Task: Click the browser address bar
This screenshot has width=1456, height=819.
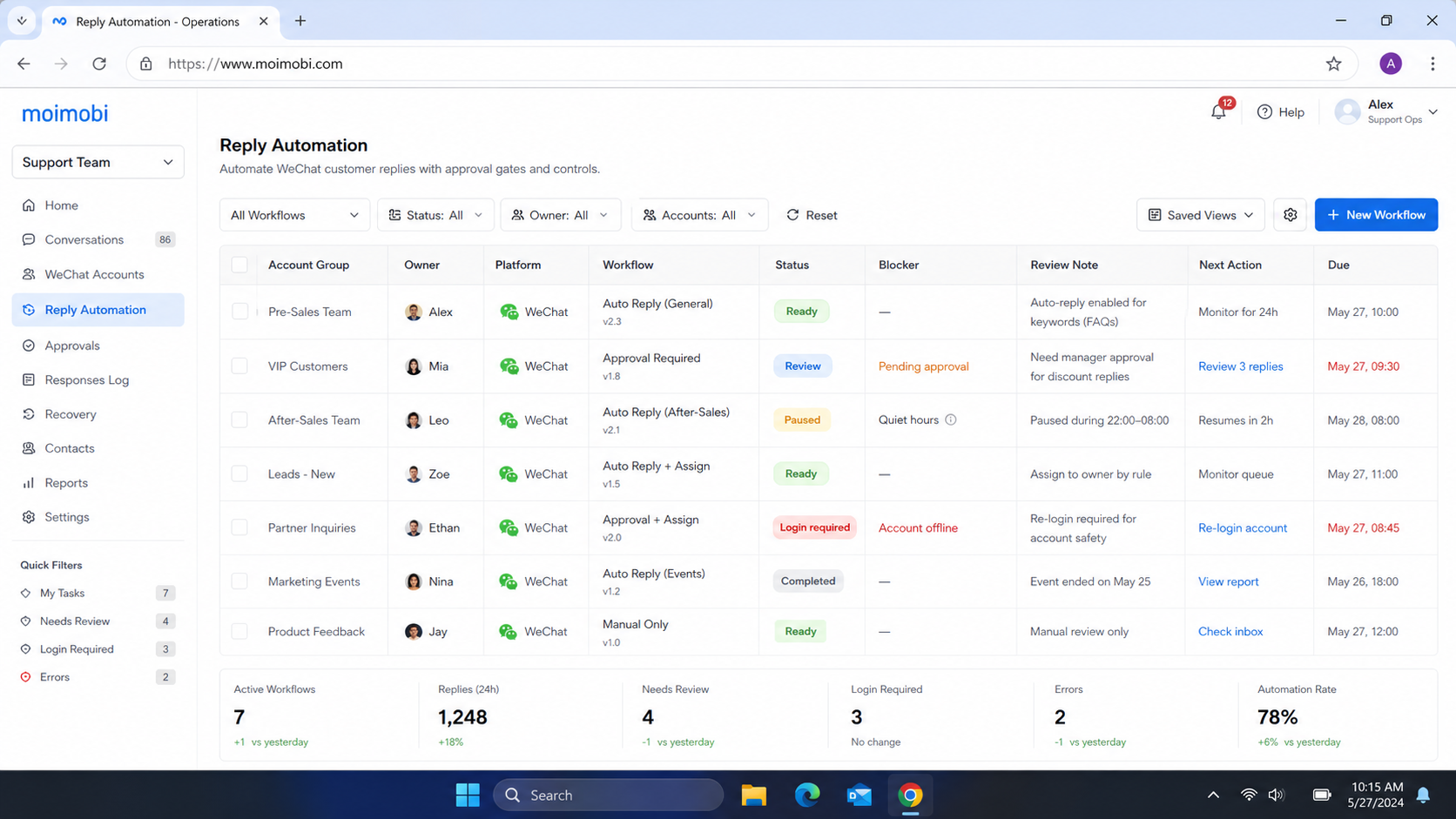Action: [x=740, y=64]
